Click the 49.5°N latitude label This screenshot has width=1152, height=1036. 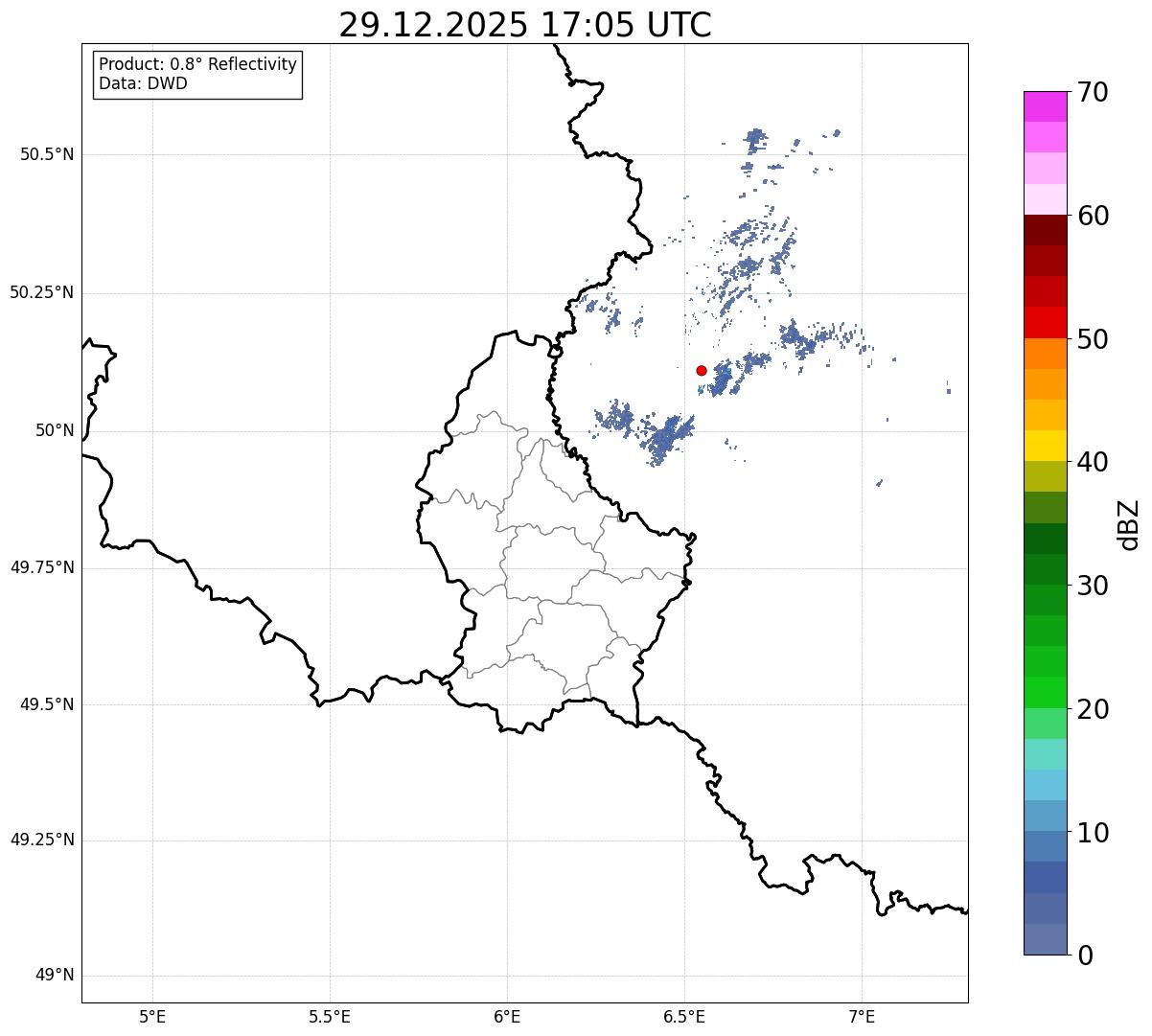(x=47, y=704)
